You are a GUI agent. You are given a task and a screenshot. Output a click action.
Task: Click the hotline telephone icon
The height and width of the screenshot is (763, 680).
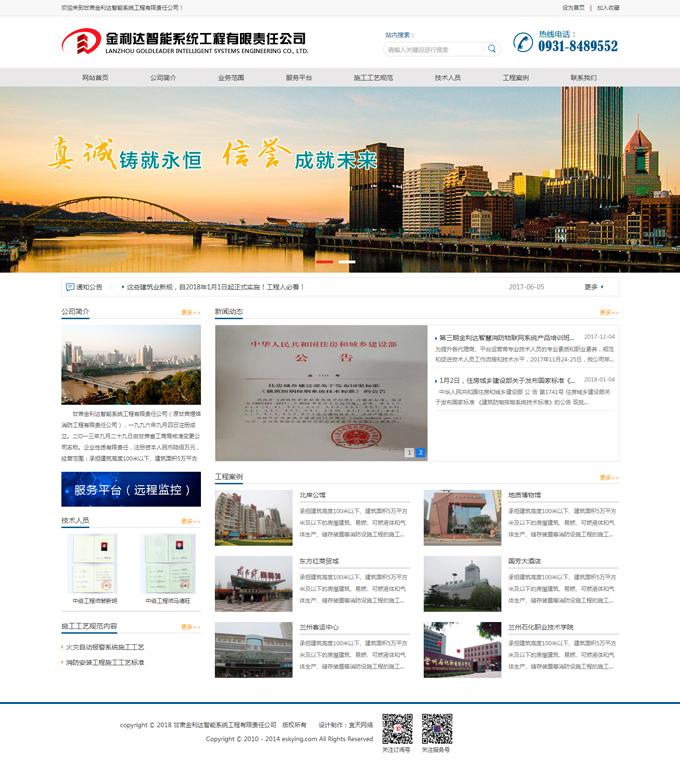(x=523, y=42)
